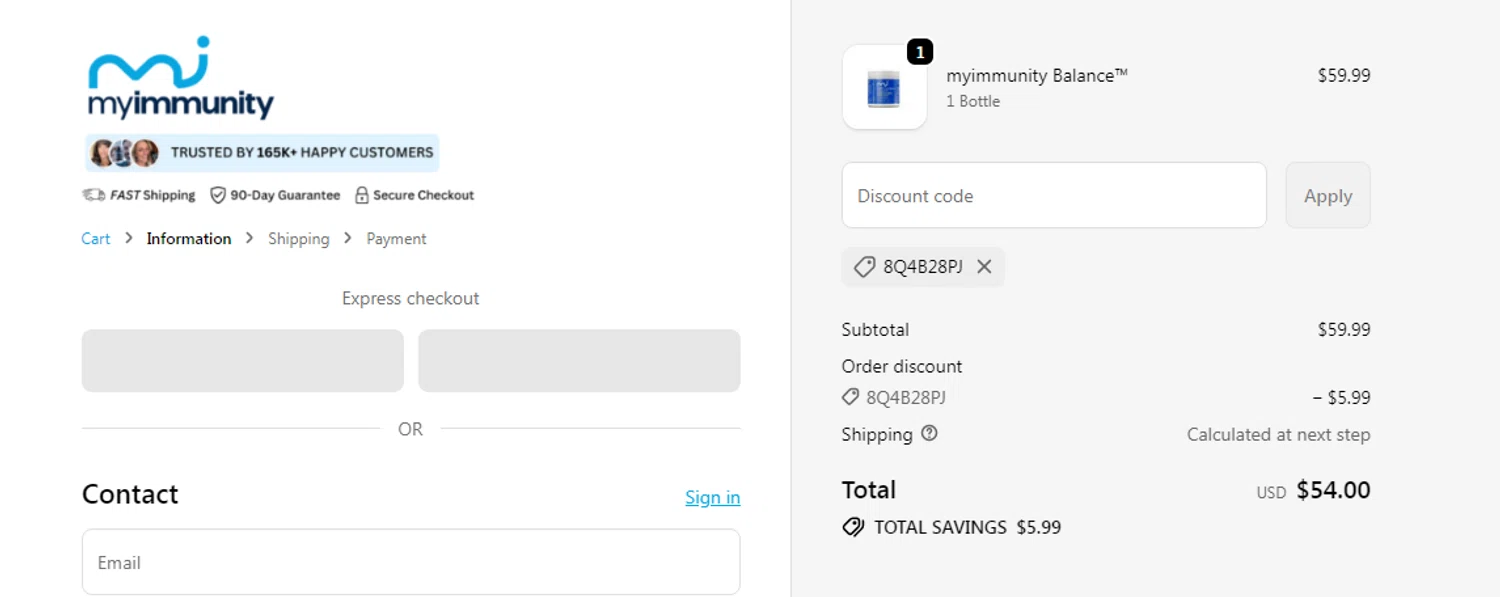Select the Shipping breadcrumb step

299,238
